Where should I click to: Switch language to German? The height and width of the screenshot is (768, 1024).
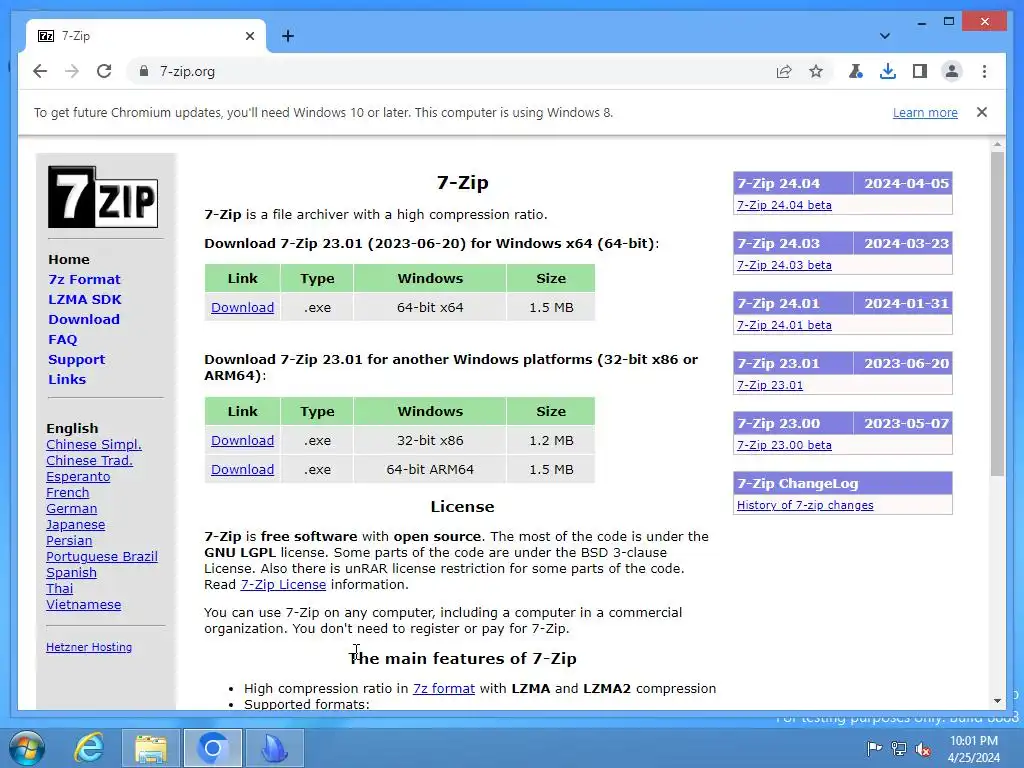(71, 509)
